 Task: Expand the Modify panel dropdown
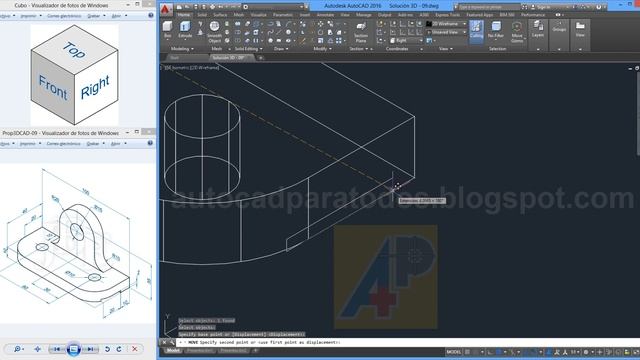point(322,49)
